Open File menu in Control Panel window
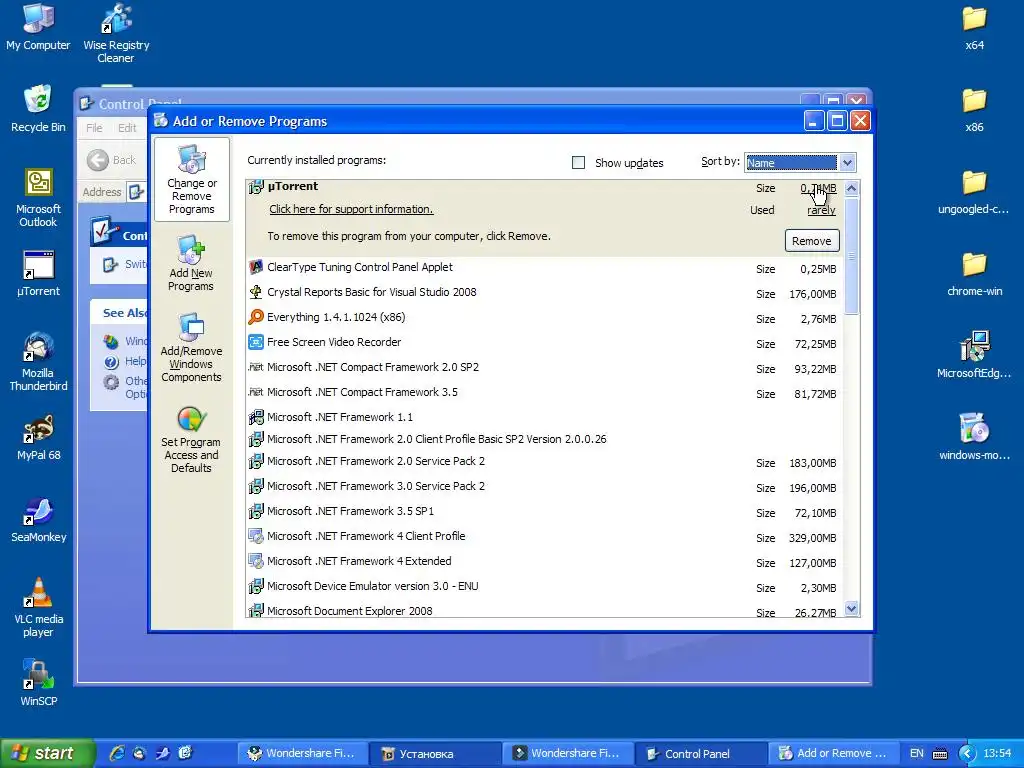 (x=94, y=128)
